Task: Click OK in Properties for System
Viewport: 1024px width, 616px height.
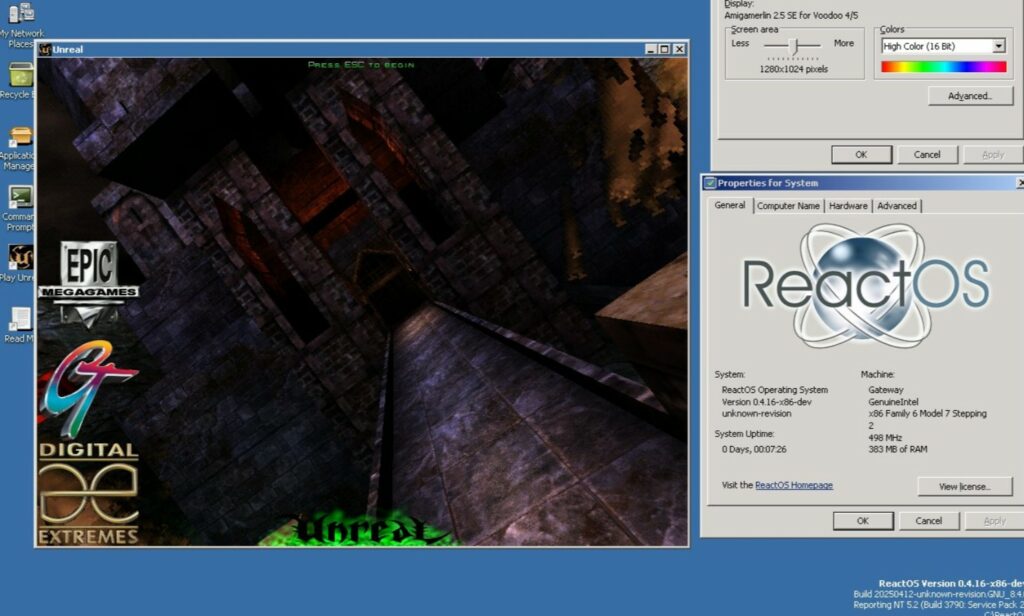Action: [863, 521]
